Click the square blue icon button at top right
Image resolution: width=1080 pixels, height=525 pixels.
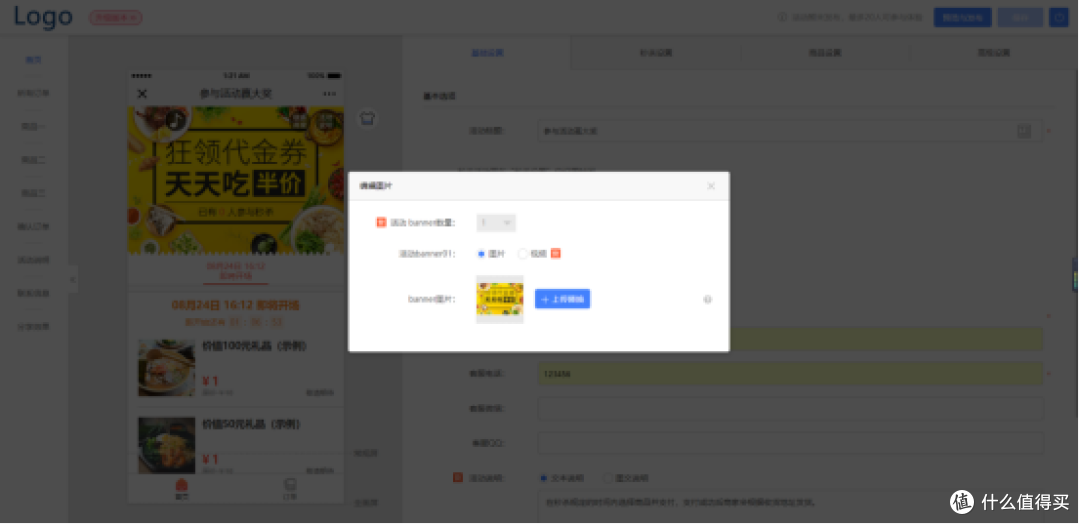point(1059,17)
